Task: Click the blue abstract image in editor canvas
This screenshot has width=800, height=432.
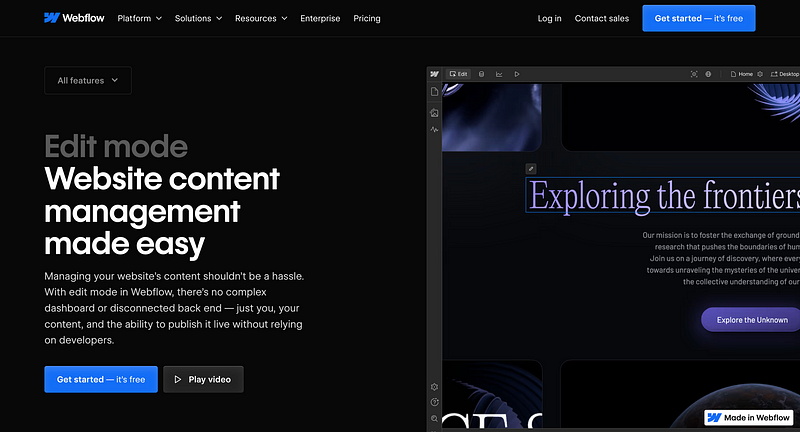Action: [x=491, y=117]
